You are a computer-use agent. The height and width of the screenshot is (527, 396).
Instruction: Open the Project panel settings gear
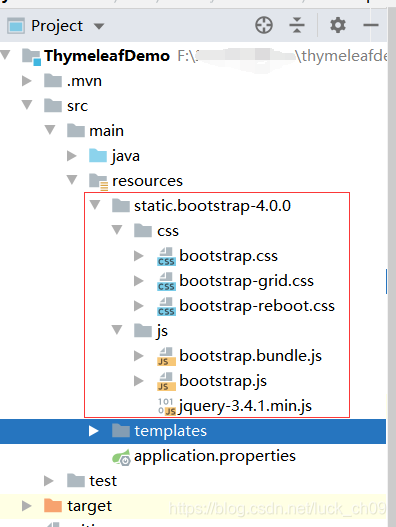[338, 25]
